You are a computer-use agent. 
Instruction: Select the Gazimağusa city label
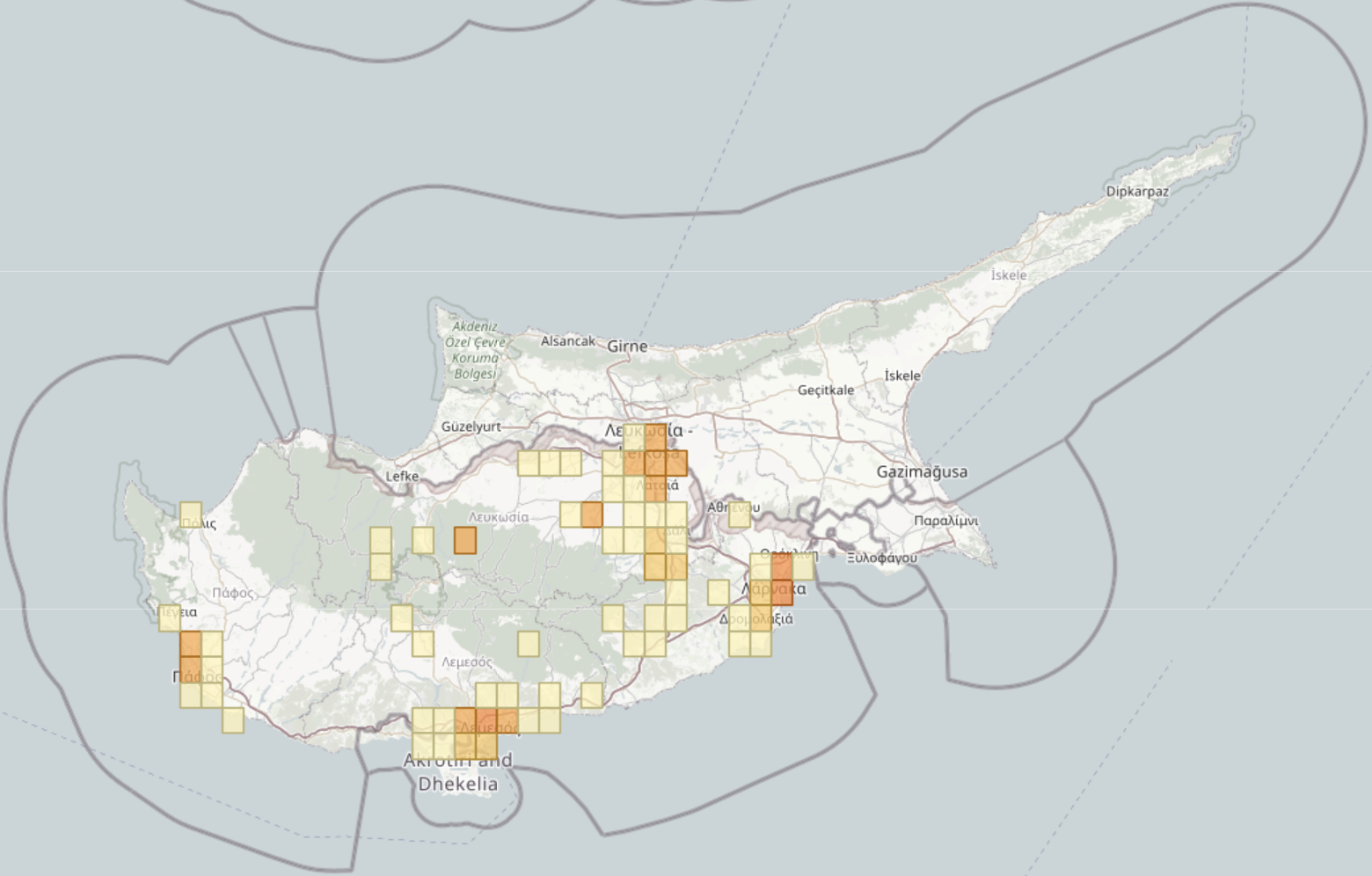(x=922, y=473)
